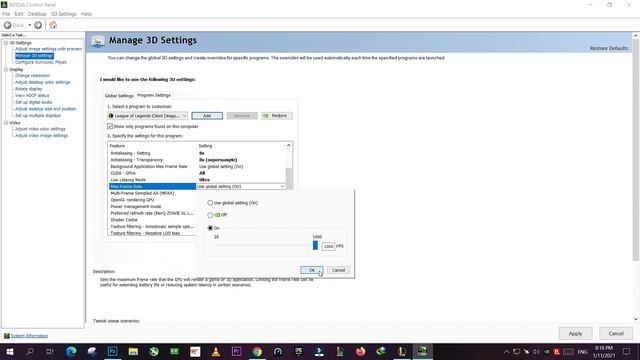Click red tray icon in system tray
This screenshot has width=640, height=360.
pyautogui.click(x=556, y=352)
